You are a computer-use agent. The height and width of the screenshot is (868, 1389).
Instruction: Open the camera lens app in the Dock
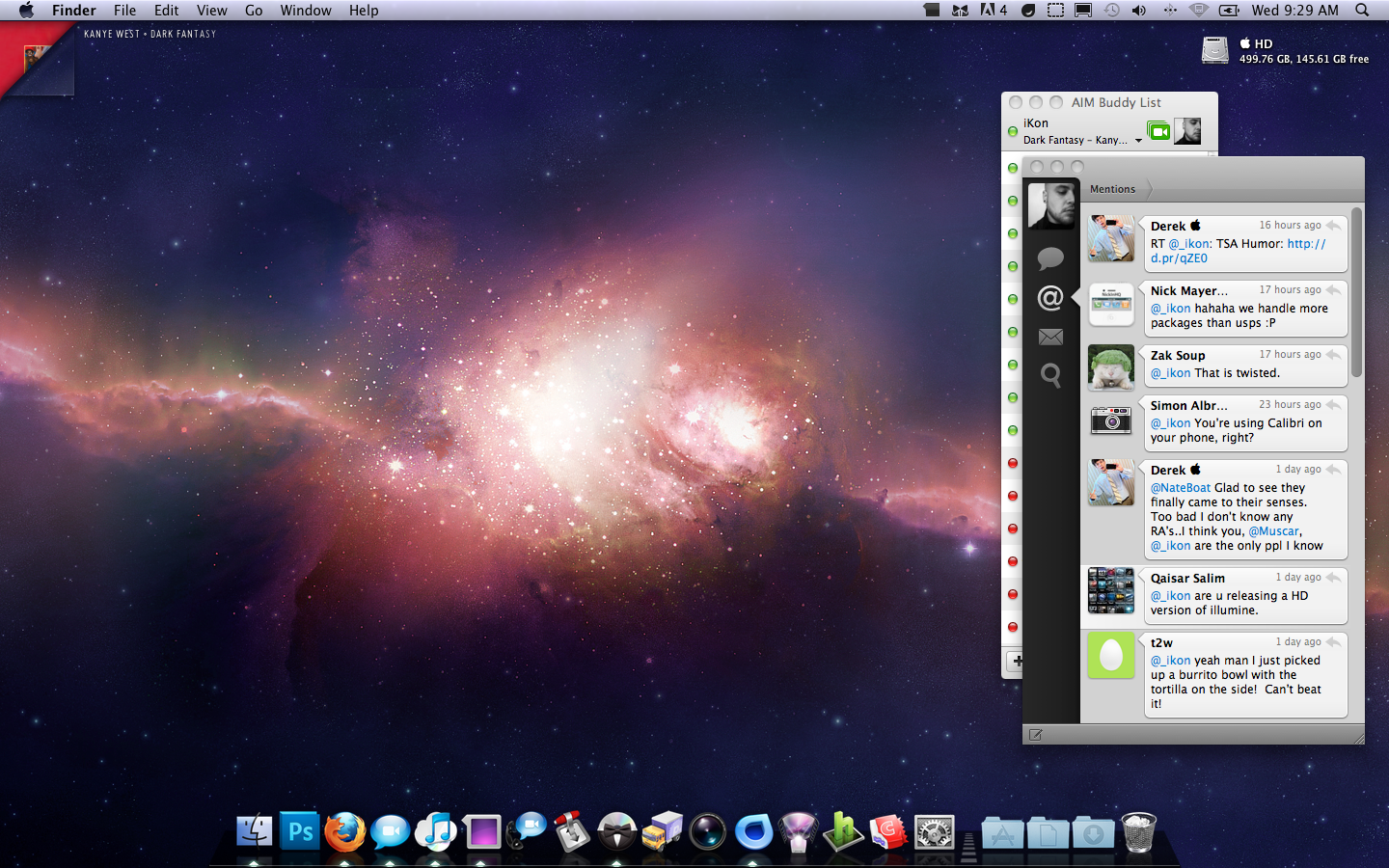pyautogui.click(x=708, y=831)
